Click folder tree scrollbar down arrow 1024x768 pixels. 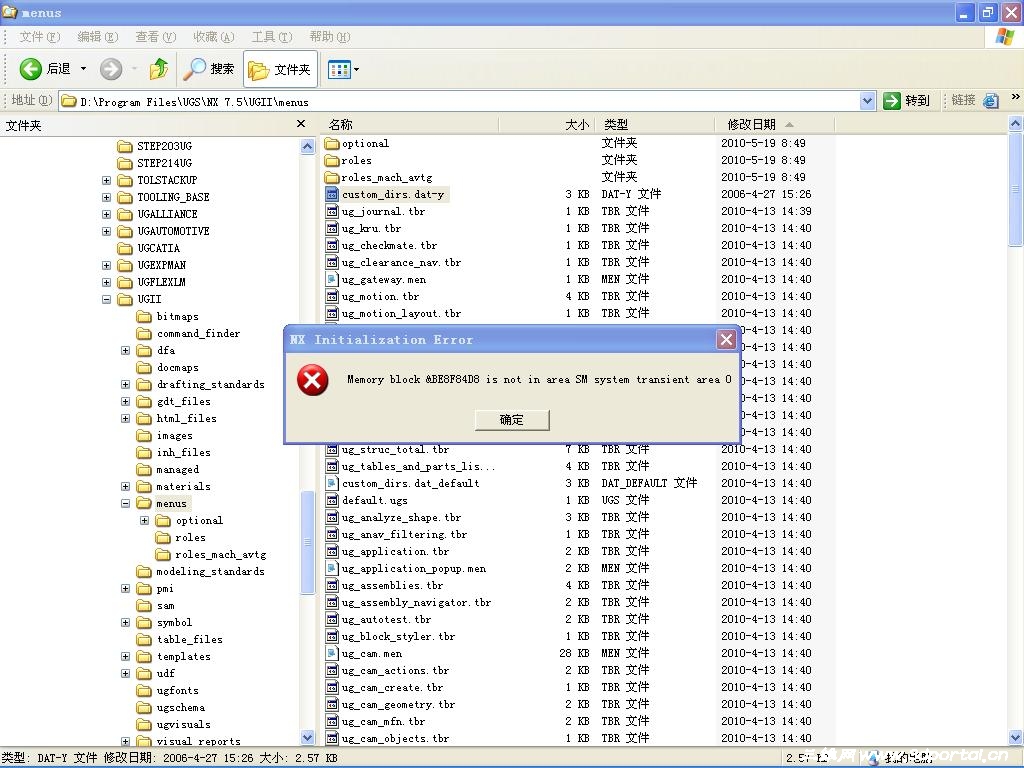click(x=308, y=737)
